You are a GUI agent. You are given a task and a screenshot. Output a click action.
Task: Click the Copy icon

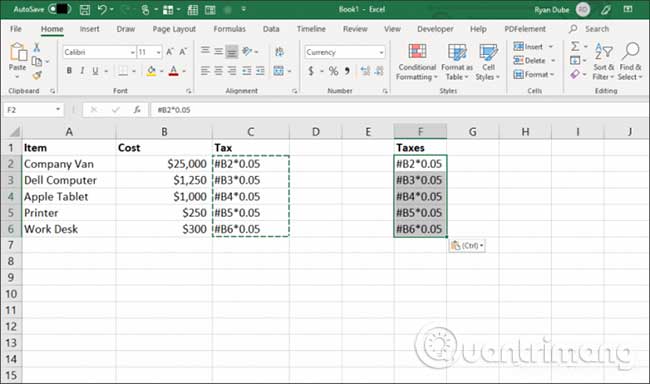(37, 61)
